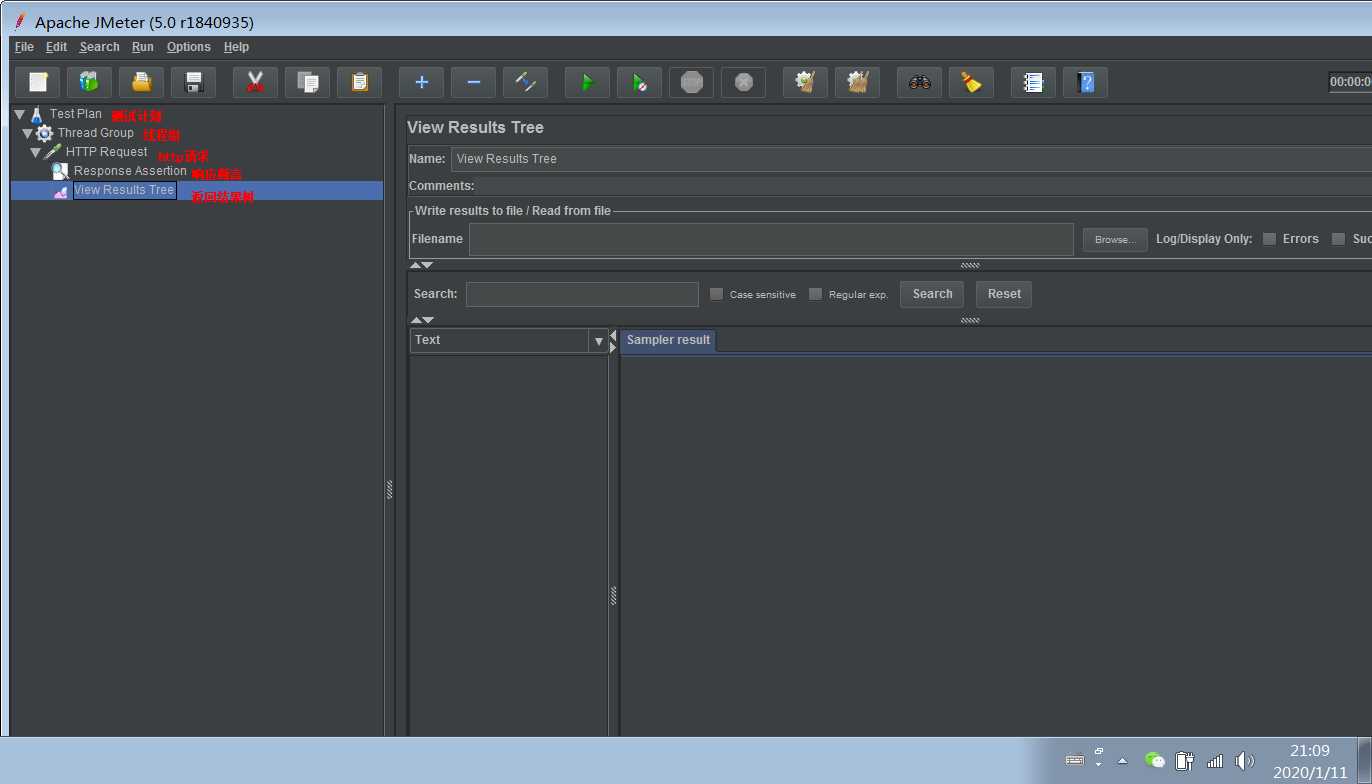Open the File menu
Screen dimensions: 1372x784
tap(24, 47)
